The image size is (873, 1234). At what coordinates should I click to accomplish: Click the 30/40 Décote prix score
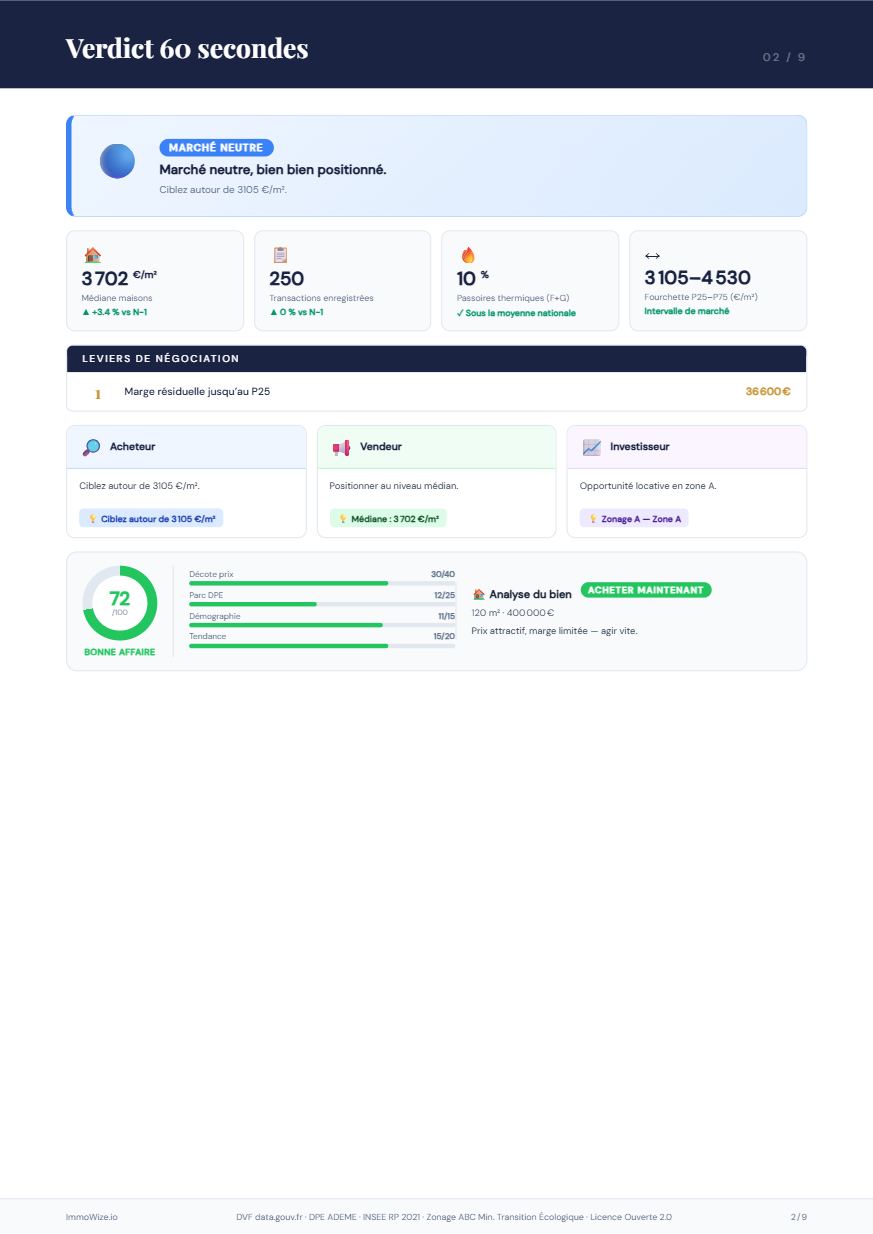tap(443, 574)
